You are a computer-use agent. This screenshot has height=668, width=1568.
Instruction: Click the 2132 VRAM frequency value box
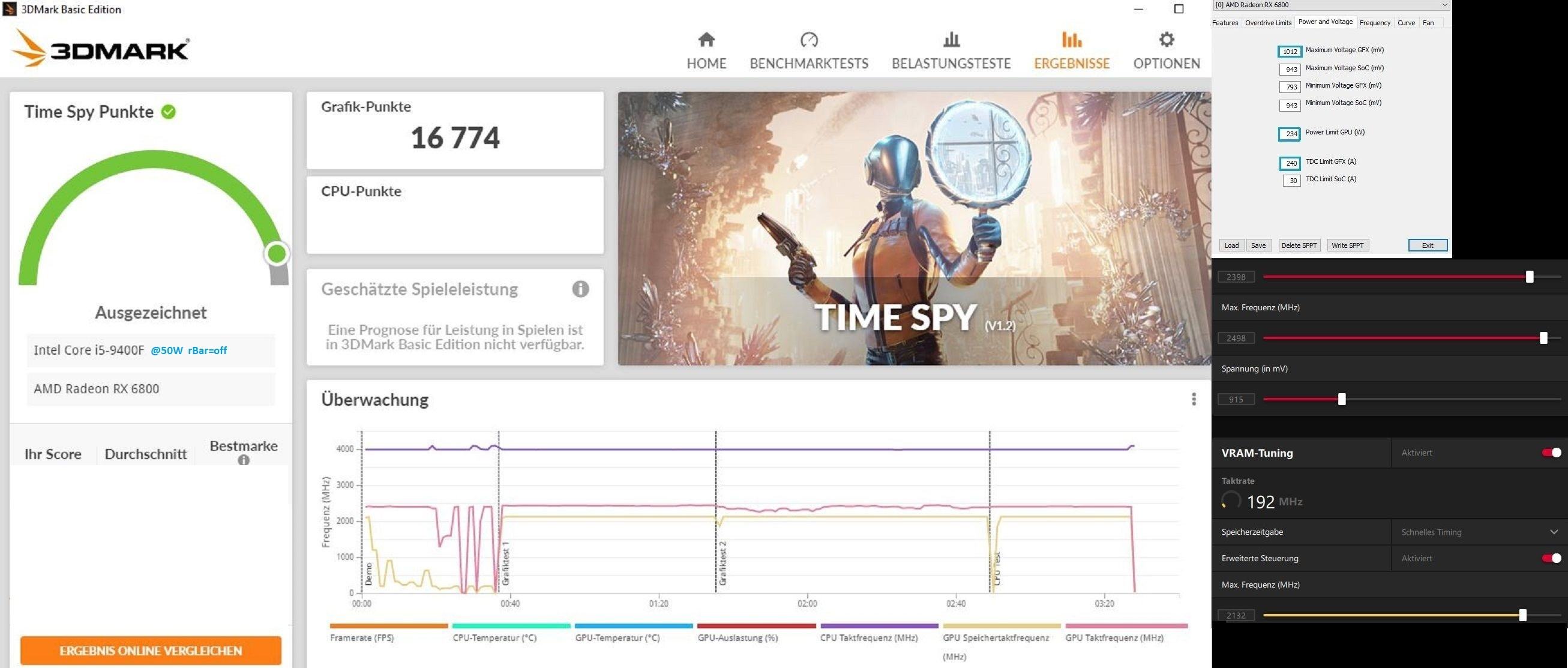(1236, 616)
